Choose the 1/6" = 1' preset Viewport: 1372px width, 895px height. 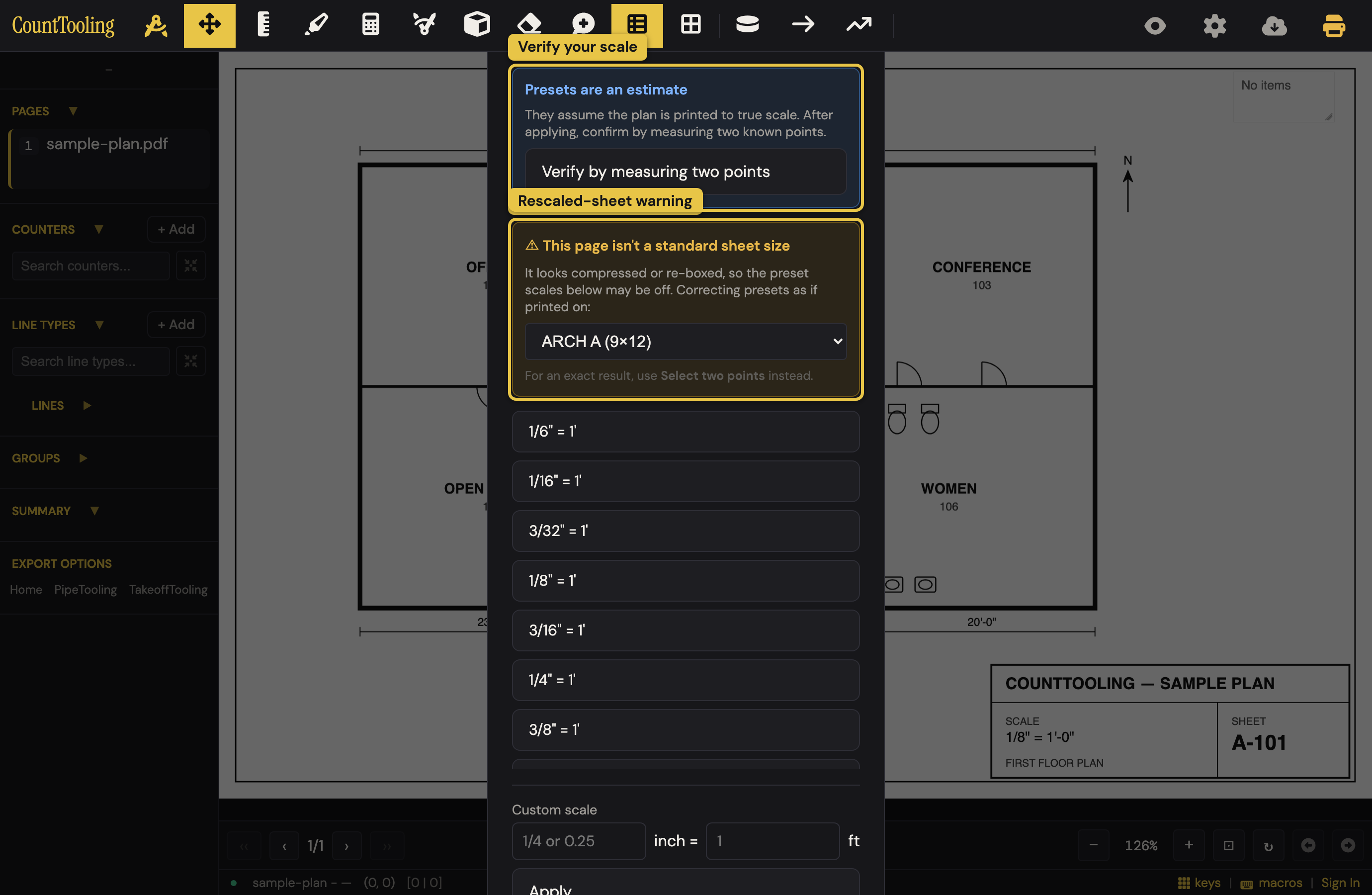point(686,432)
